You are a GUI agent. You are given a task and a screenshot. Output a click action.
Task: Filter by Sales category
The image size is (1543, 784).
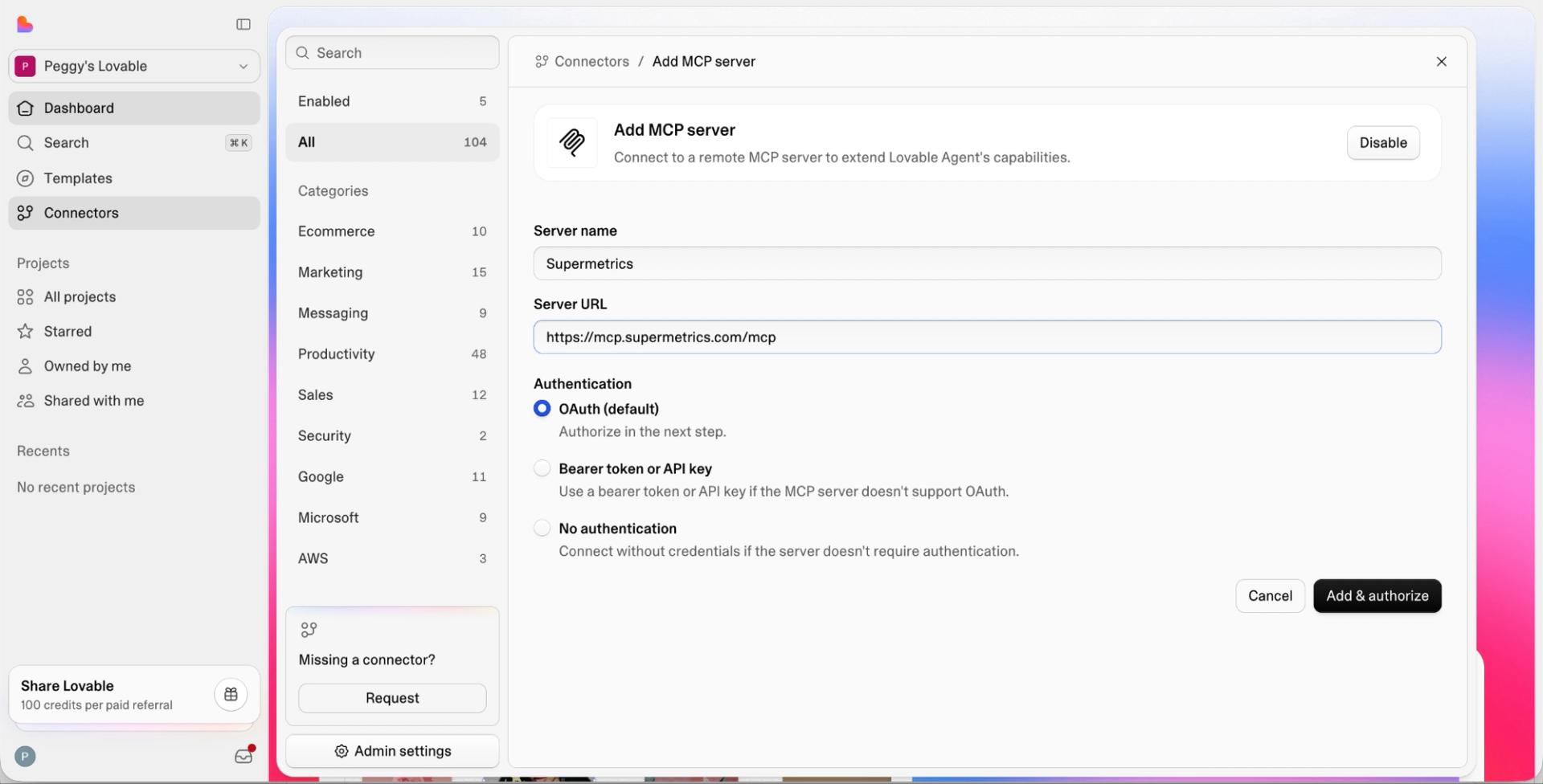pos(392,395)
